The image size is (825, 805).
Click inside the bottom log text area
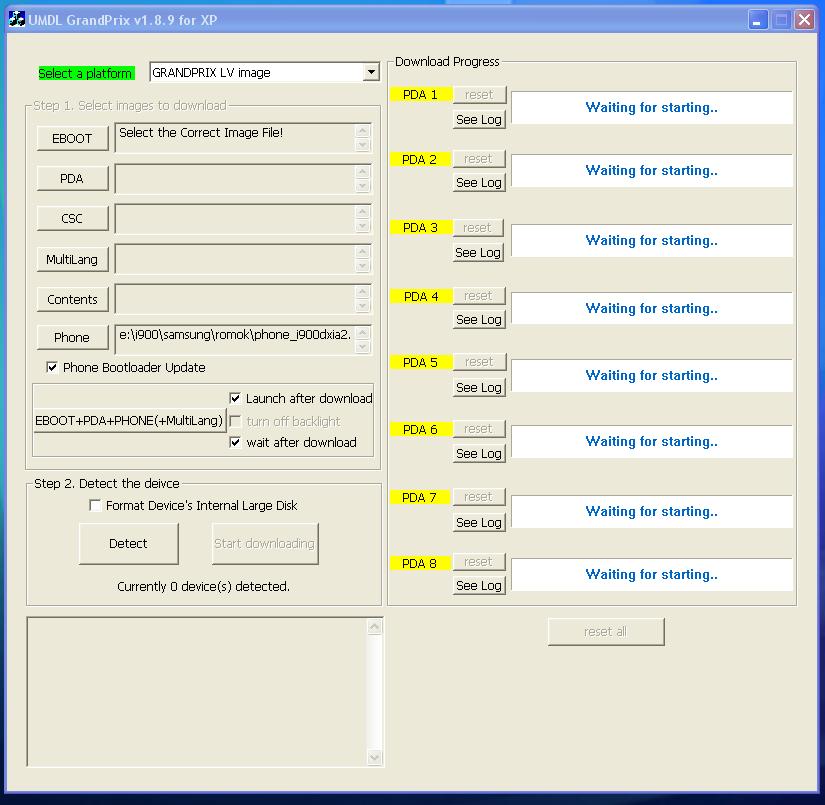click(x=197, y=691)
